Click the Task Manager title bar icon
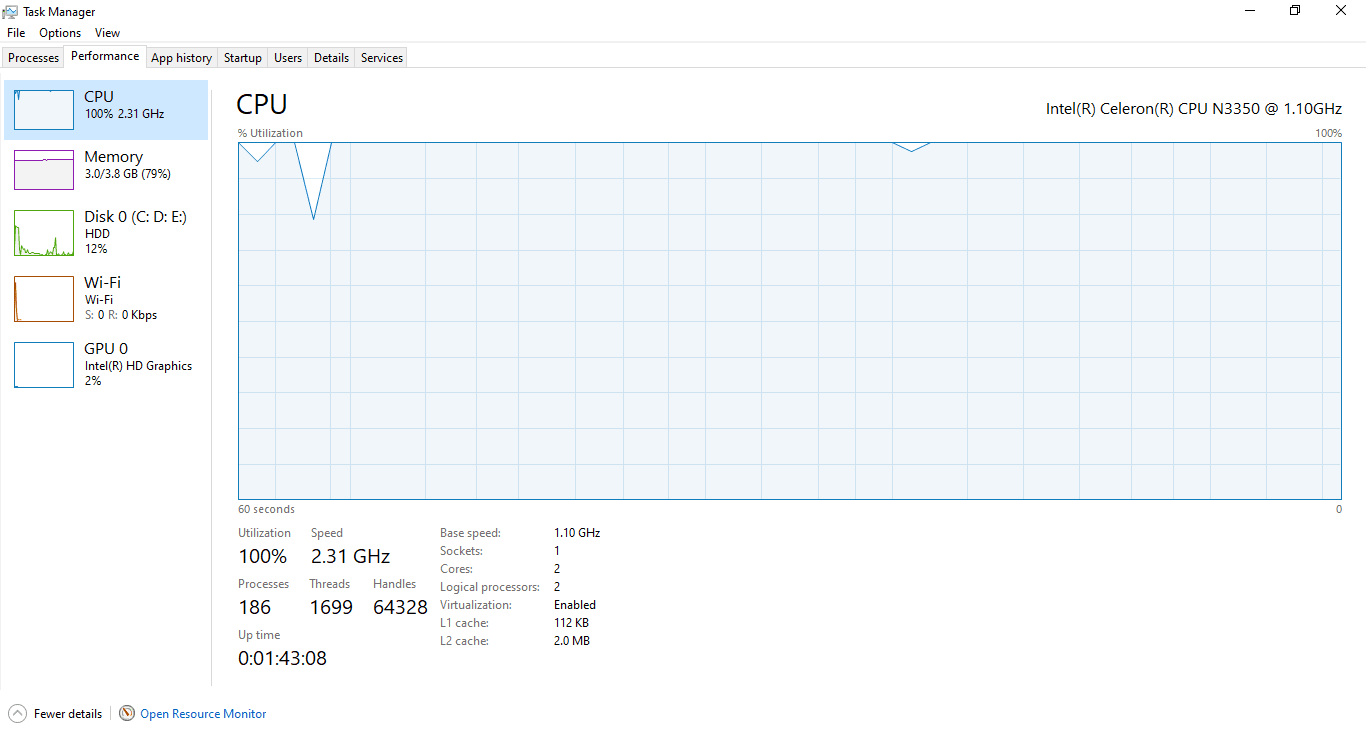Image resolution: width=1366 pixels, height=736 pixels. pos(10,11)
